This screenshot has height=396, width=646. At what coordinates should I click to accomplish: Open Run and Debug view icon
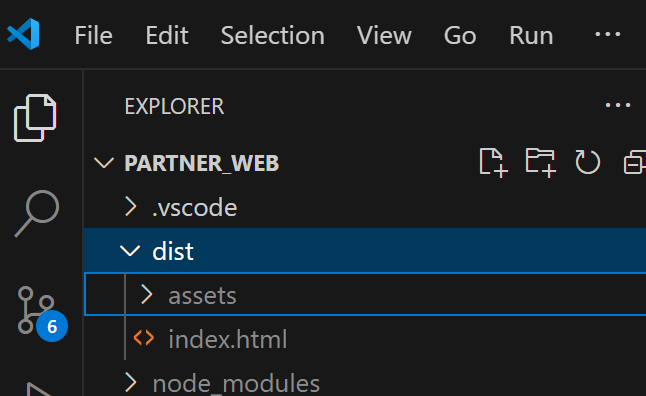(x=39, y=389)
